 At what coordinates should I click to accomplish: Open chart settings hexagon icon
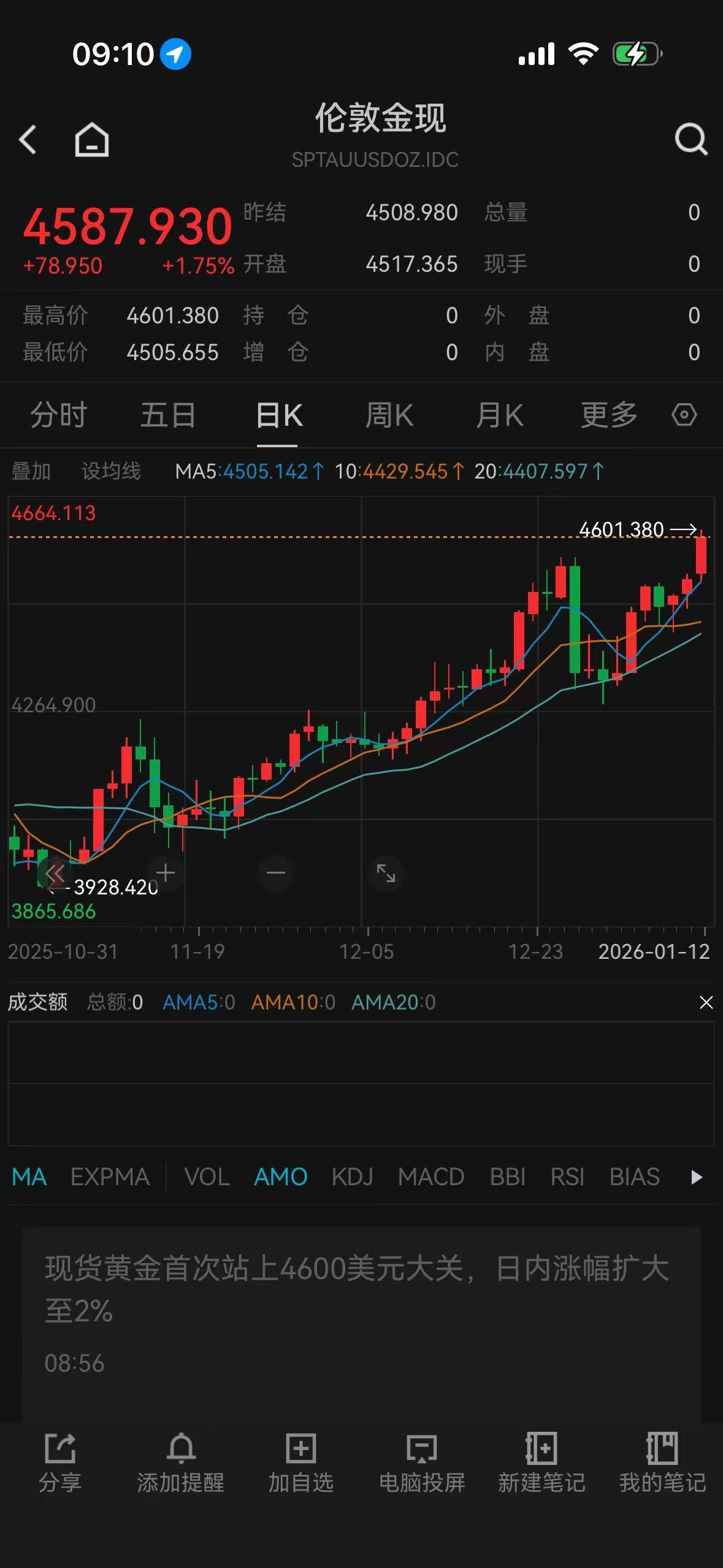(x=684, y=415)
